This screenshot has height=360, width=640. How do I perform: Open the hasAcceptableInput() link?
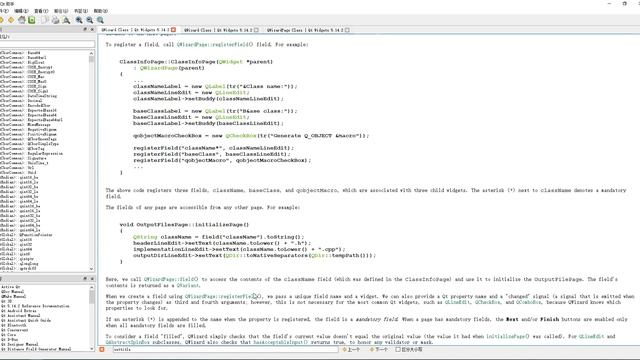pos(280,342)
